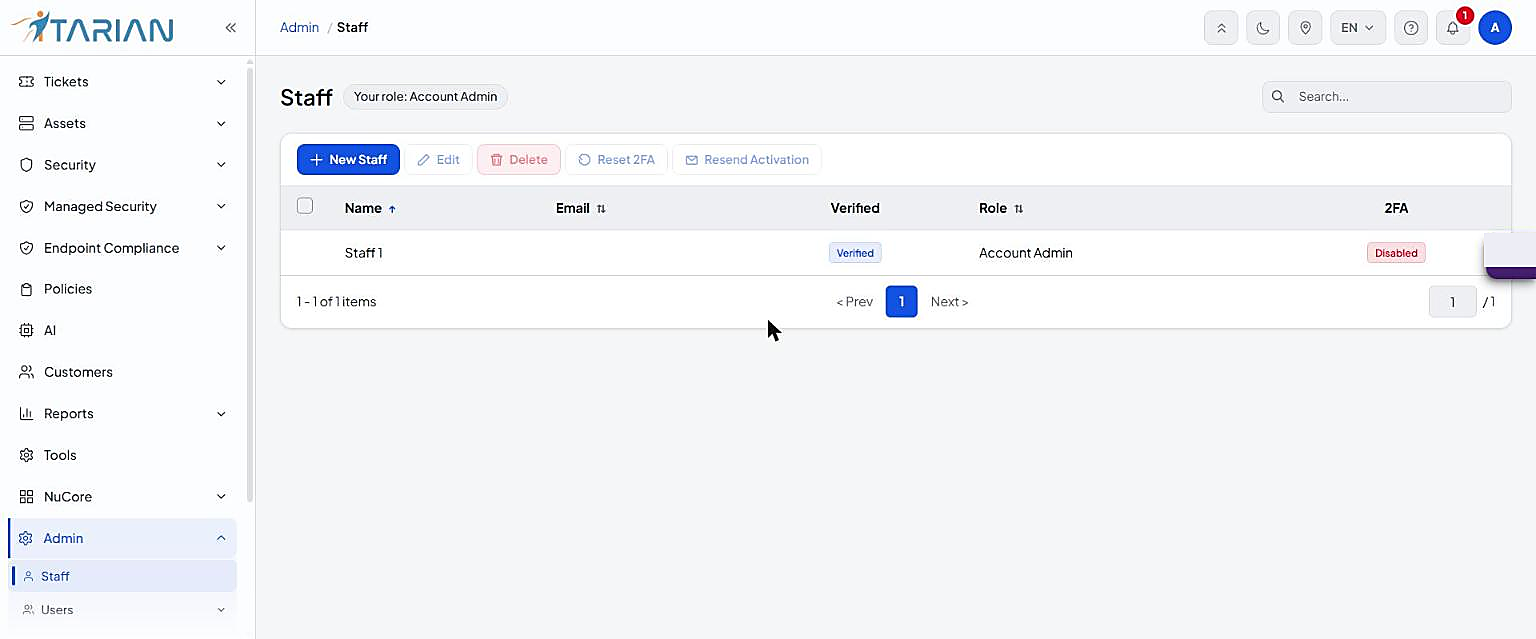This screenshot has height=639, width=1536.
Task: Click the double up-arrow header icon
Action: tap(1221, 28)
